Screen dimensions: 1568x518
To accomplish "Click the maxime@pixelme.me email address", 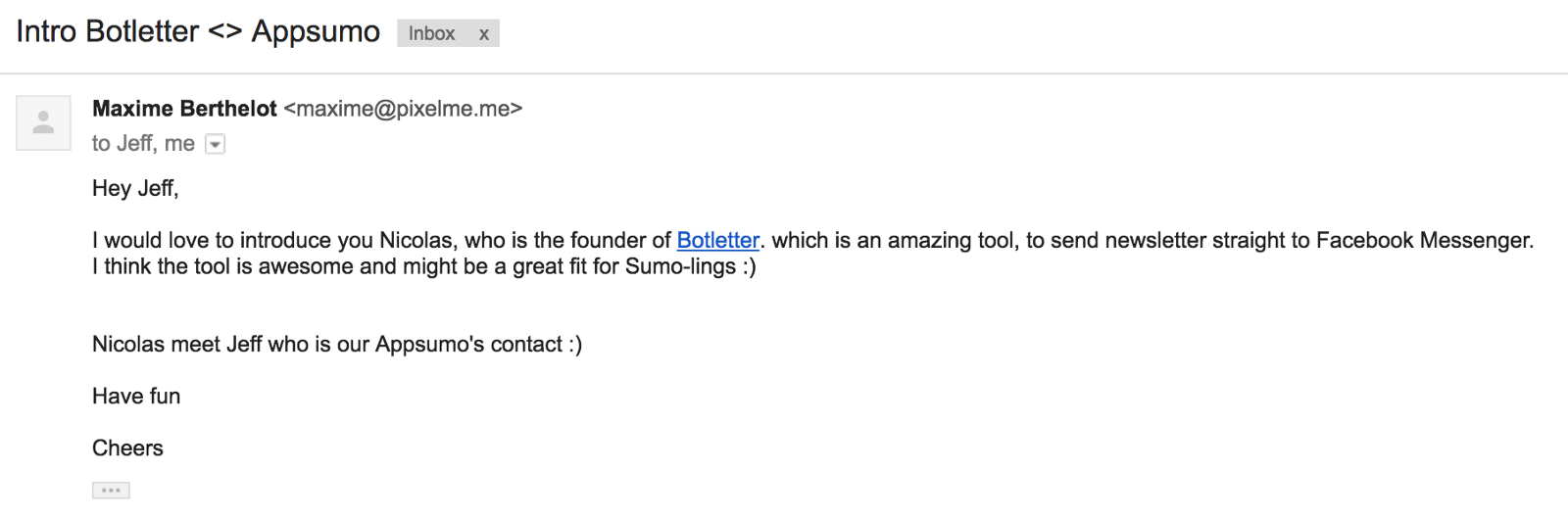I will coord(403,109).
